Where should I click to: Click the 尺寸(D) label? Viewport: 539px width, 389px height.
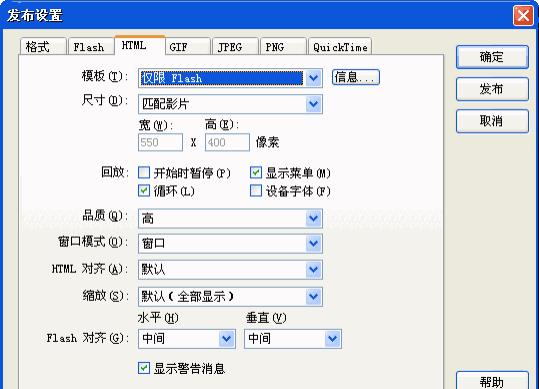pos(104,100)
